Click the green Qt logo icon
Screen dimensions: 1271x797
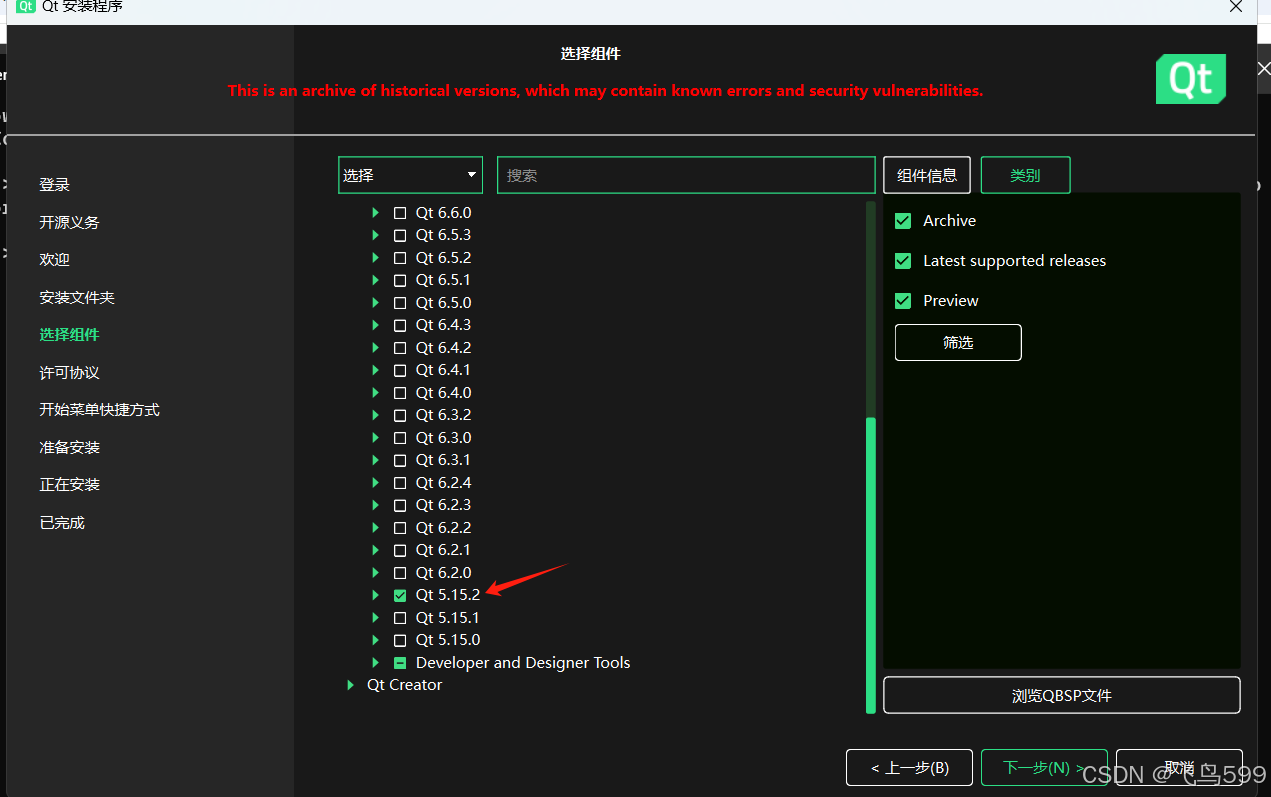click(x=1190, y=79)
